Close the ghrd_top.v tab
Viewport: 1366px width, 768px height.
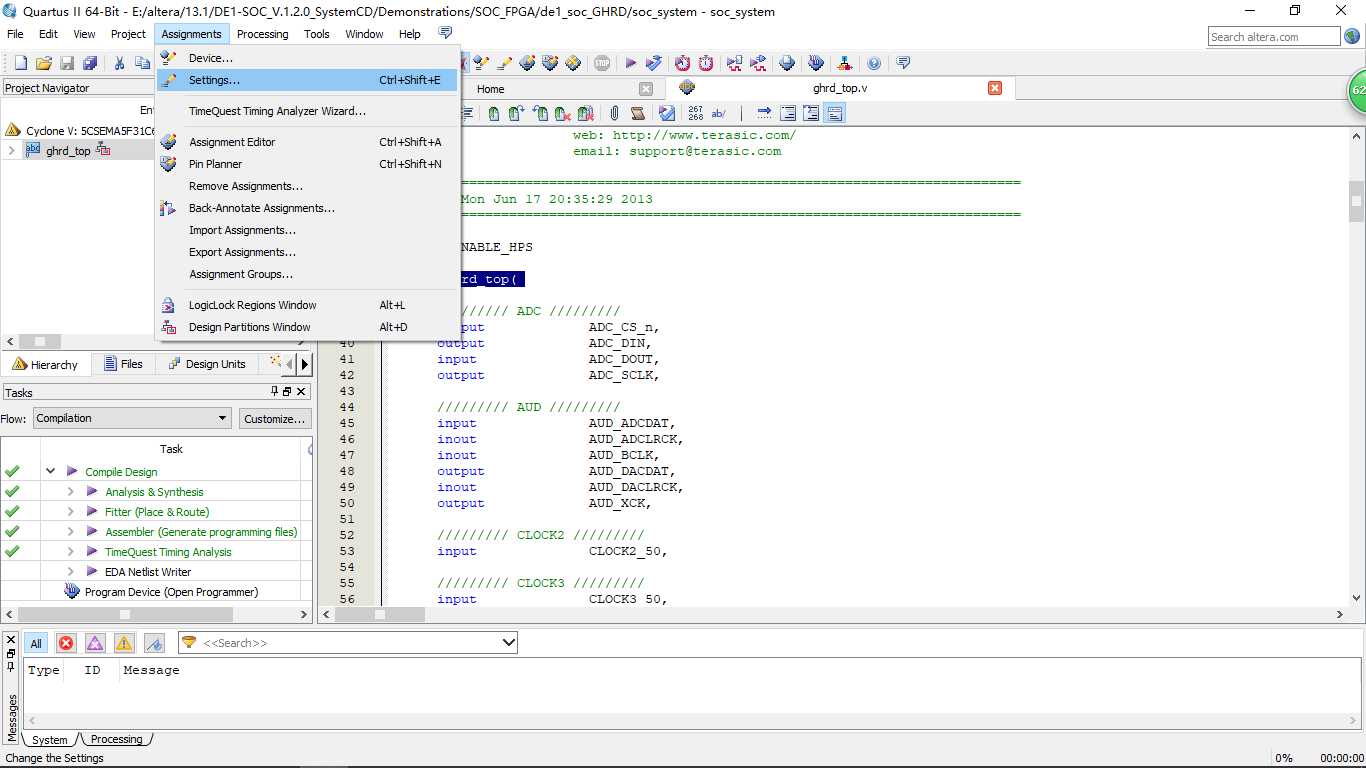(994, 88)
